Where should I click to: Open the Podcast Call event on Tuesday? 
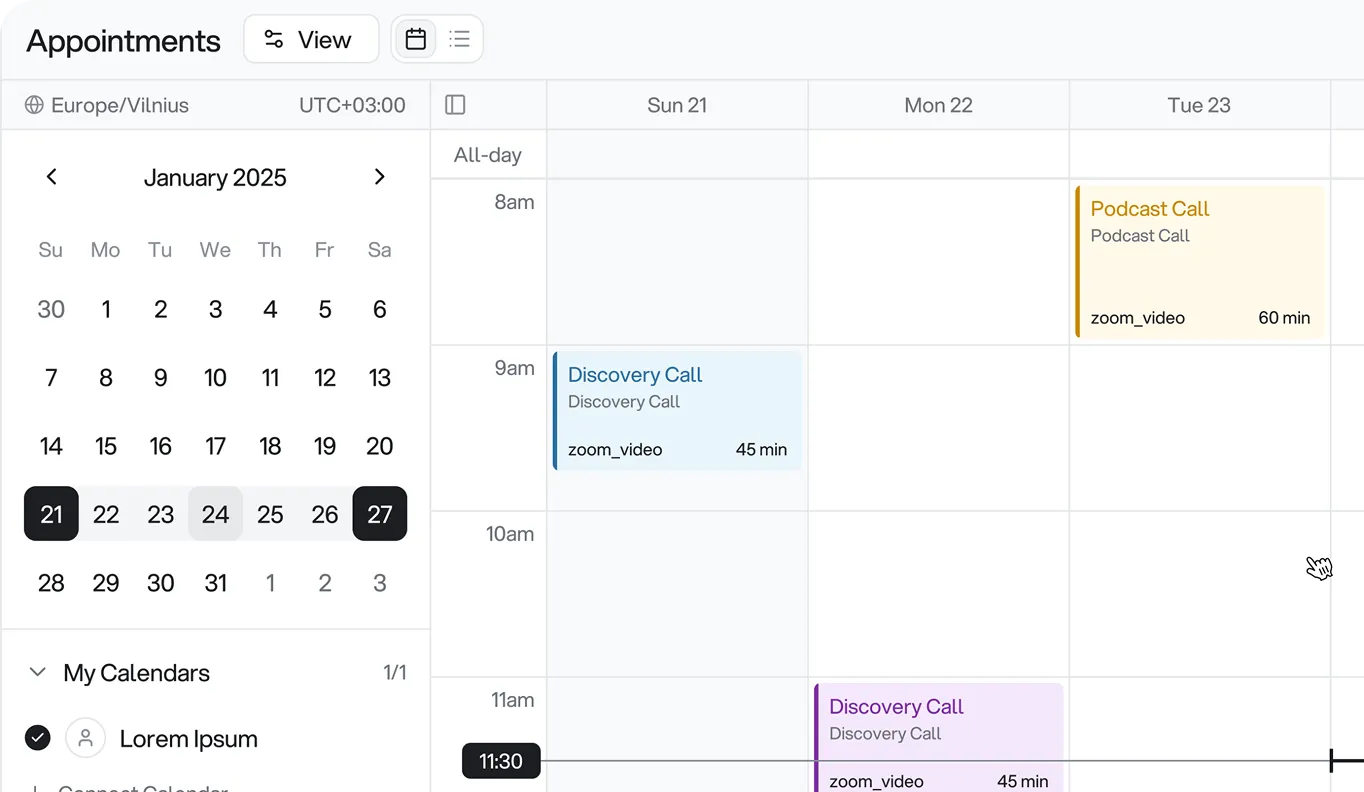tap(1199, 260)
